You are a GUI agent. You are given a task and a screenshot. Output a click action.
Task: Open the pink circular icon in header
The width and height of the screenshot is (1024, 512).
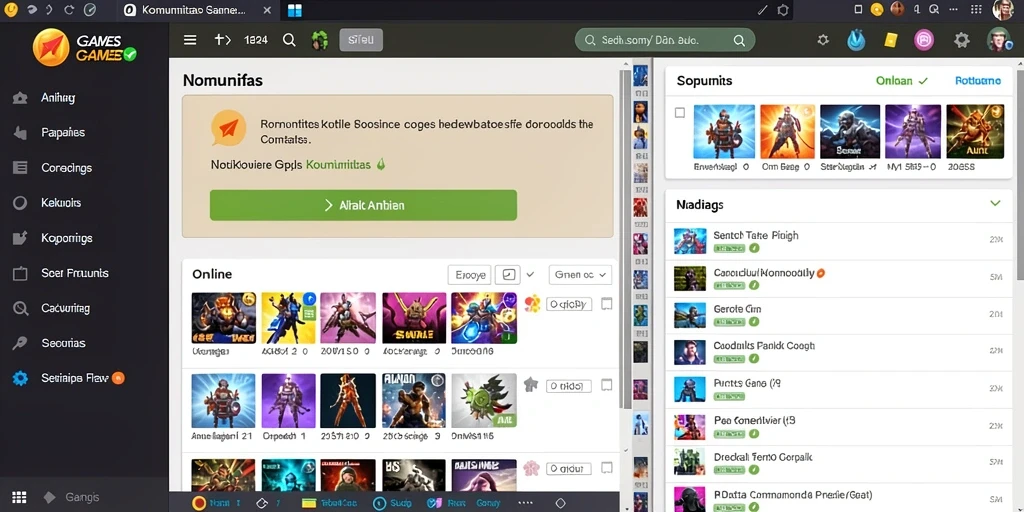(x=924, y=40)
